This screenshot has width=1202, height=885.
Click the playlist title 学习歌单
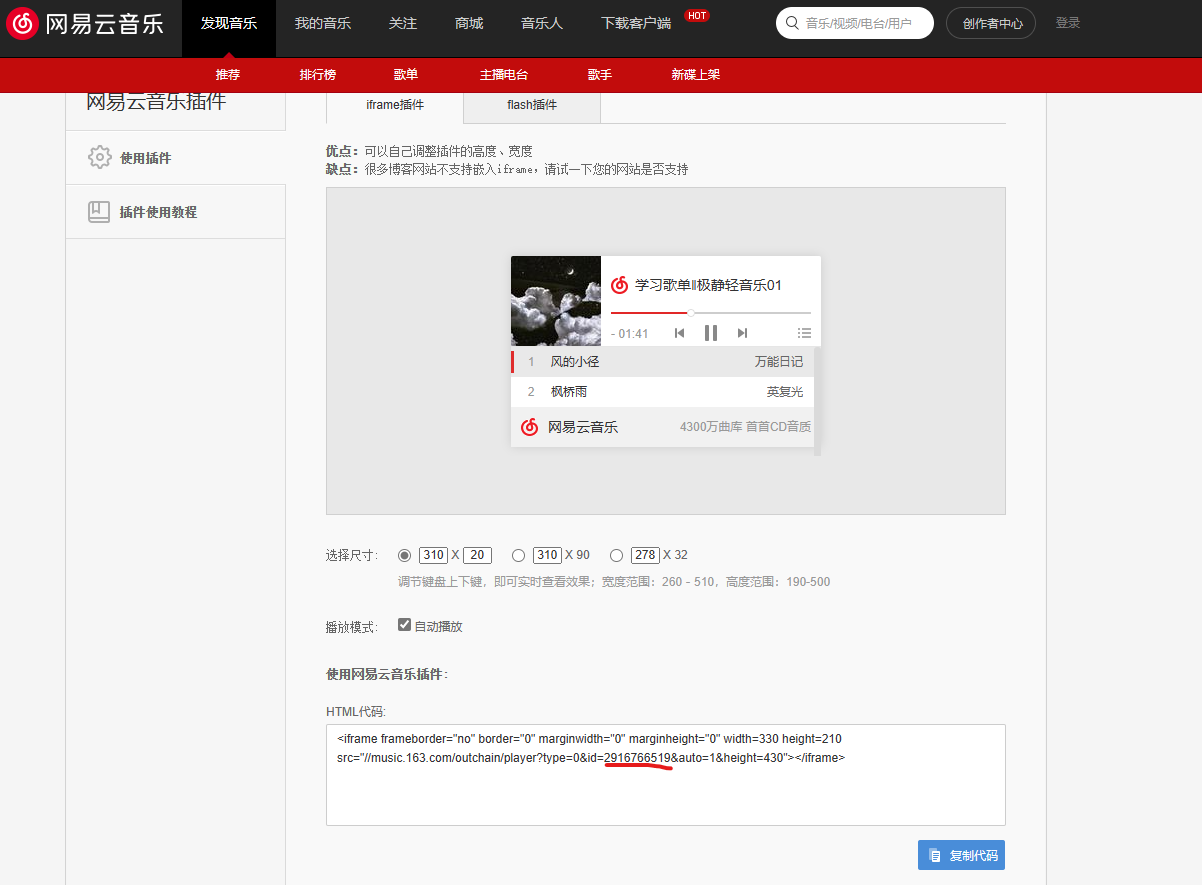708,285
